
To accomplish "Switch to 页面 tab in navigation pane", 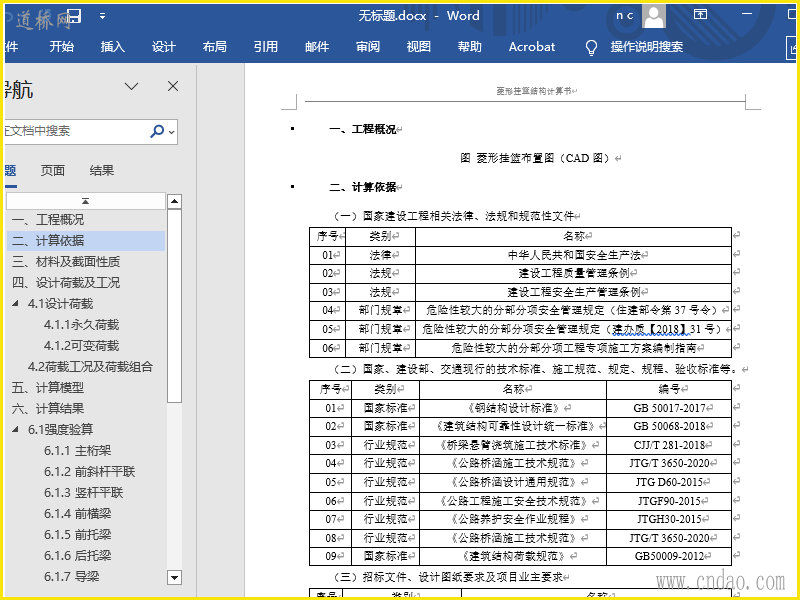I will point(53,170).
